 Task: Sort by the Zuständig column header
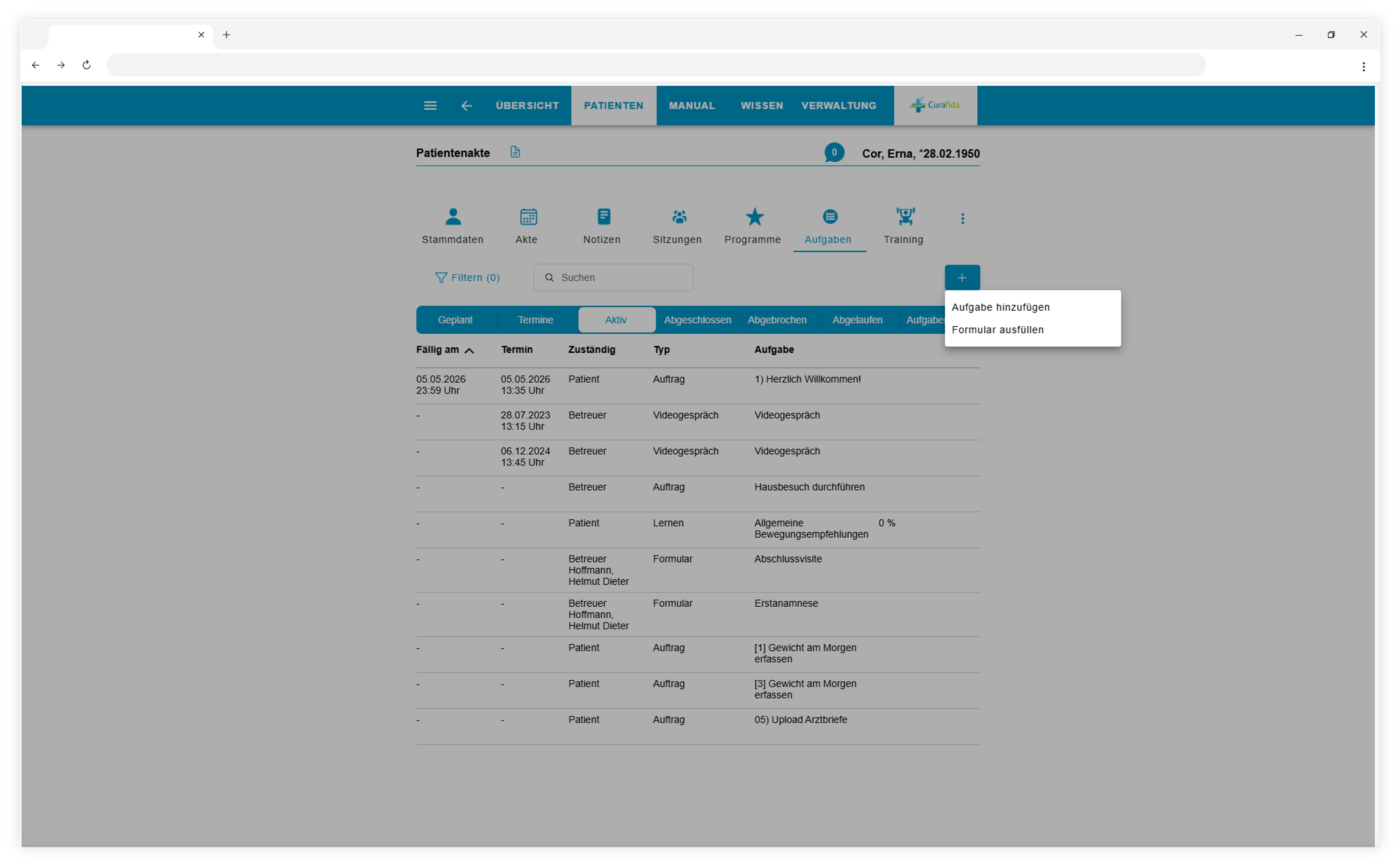click(x=592, y=350)
